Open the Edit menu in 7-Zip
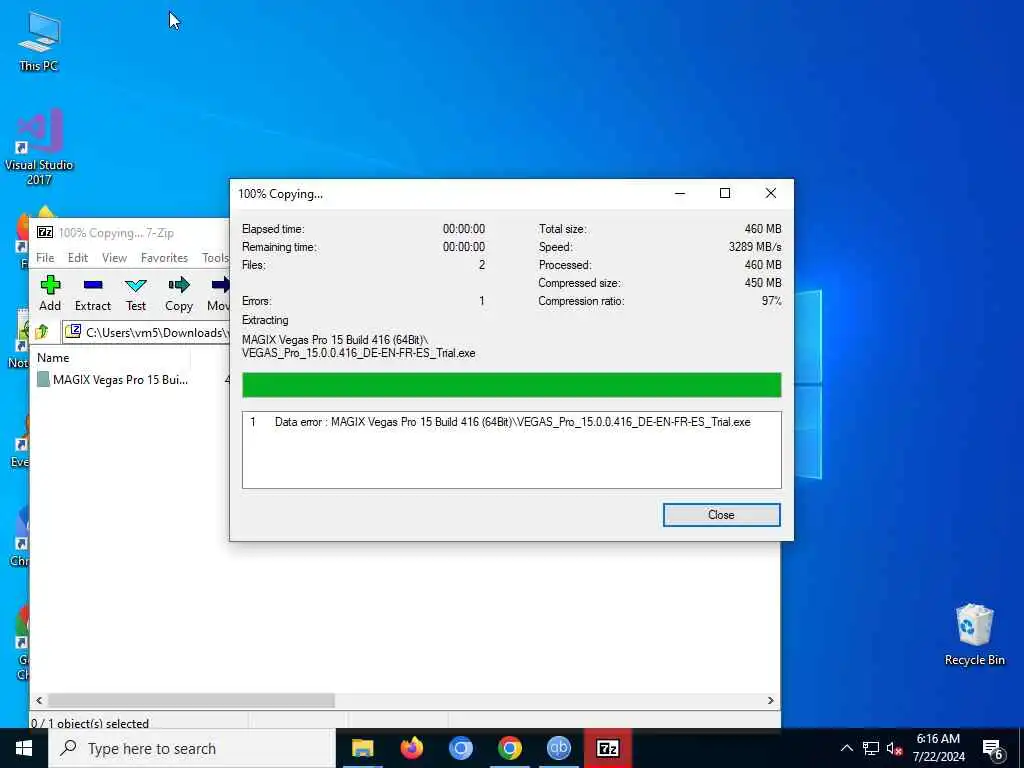Image resolution: width=1024 pixels, height=768 pixels. coord(78,258)
